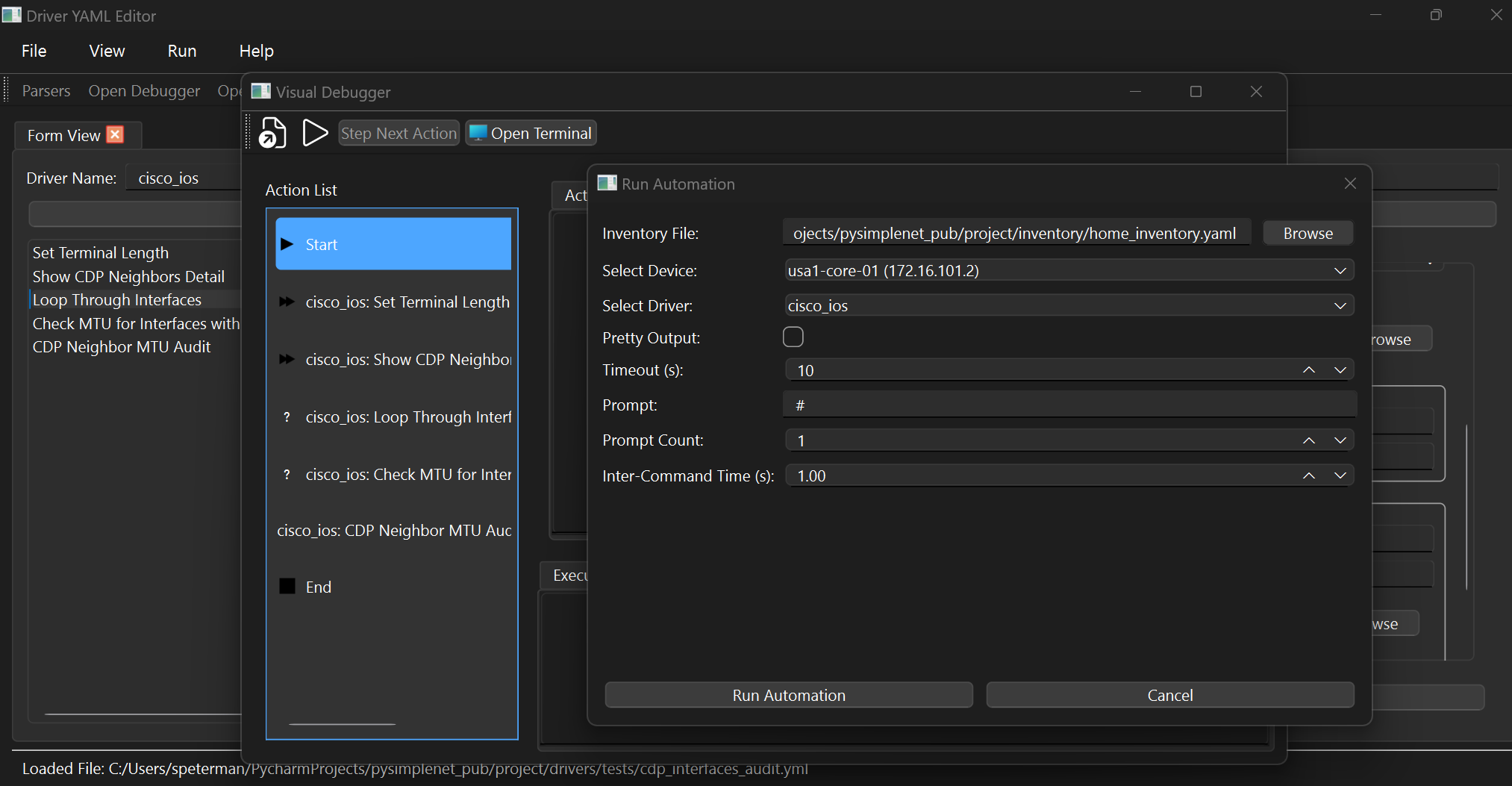Select cisco_ios: Check MTU for Inter action
The height and width of the screenshot is (786, 1512).
click(393, 474)
